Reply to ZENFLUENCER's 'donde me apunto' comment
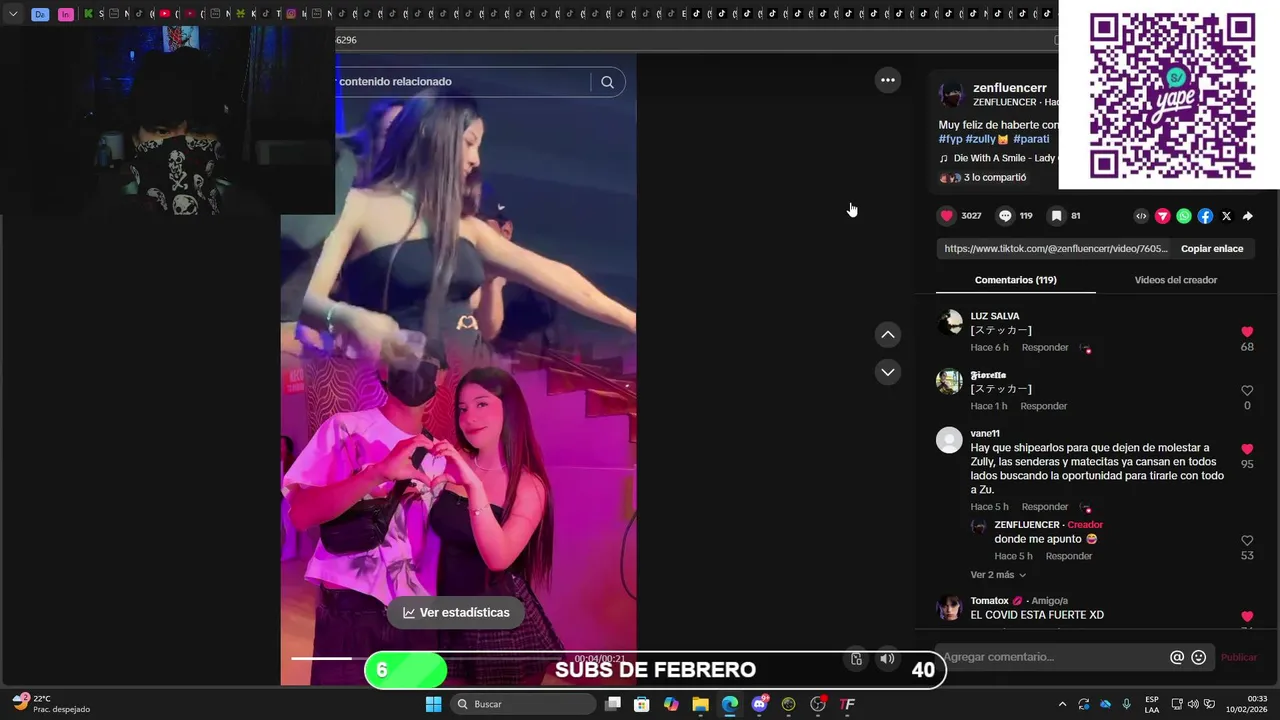This screenshot has height=720, width=1280. point(1069,556)
